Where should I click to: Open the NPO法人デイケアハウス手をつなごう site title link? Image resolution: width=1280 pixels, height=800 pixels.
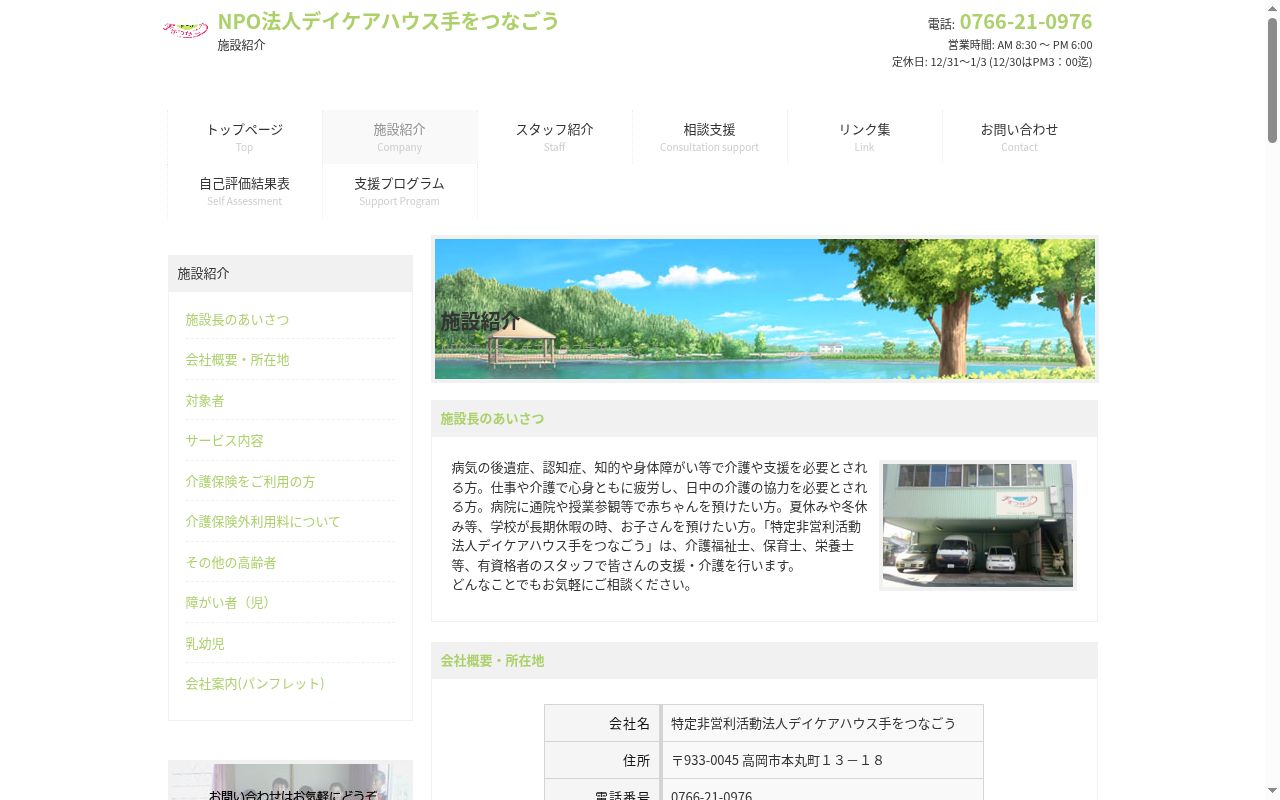pyautogui.click(x=388, y=21)
